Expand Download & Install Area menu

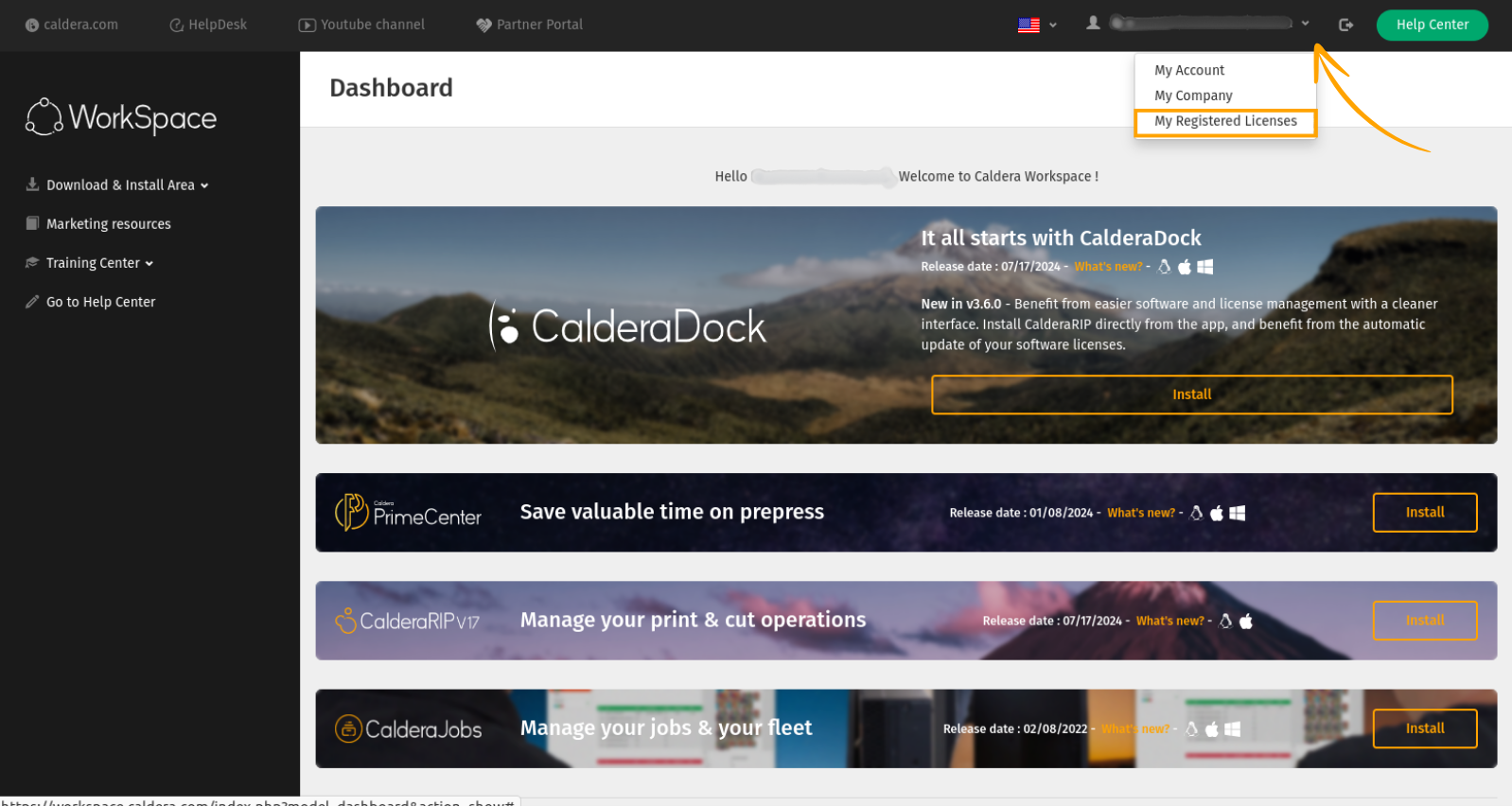tap(117, 185)
